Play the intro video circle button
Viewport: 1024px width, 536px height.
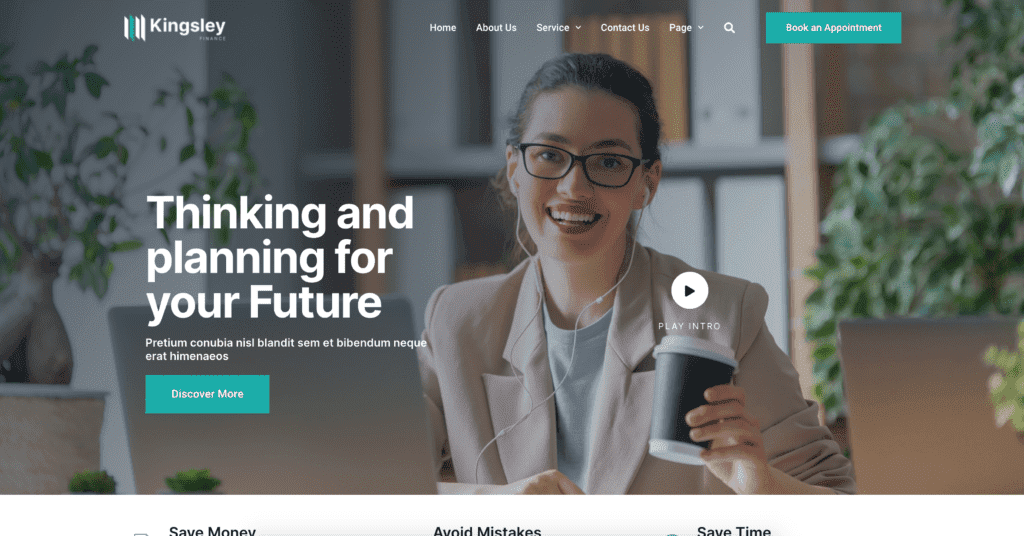(x=690, y=291)
